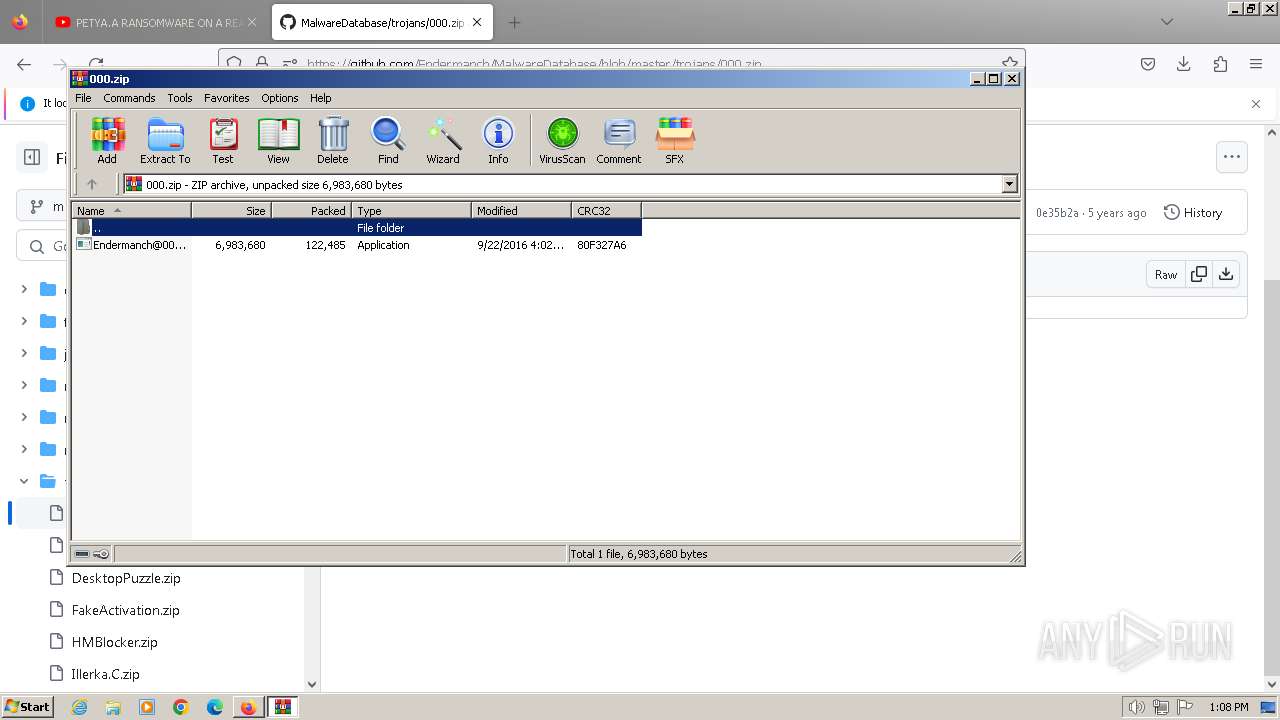The width and height of the screenshot is (1280, 720).
Task: Run the Test archive tool
Action: click(223, 140)
